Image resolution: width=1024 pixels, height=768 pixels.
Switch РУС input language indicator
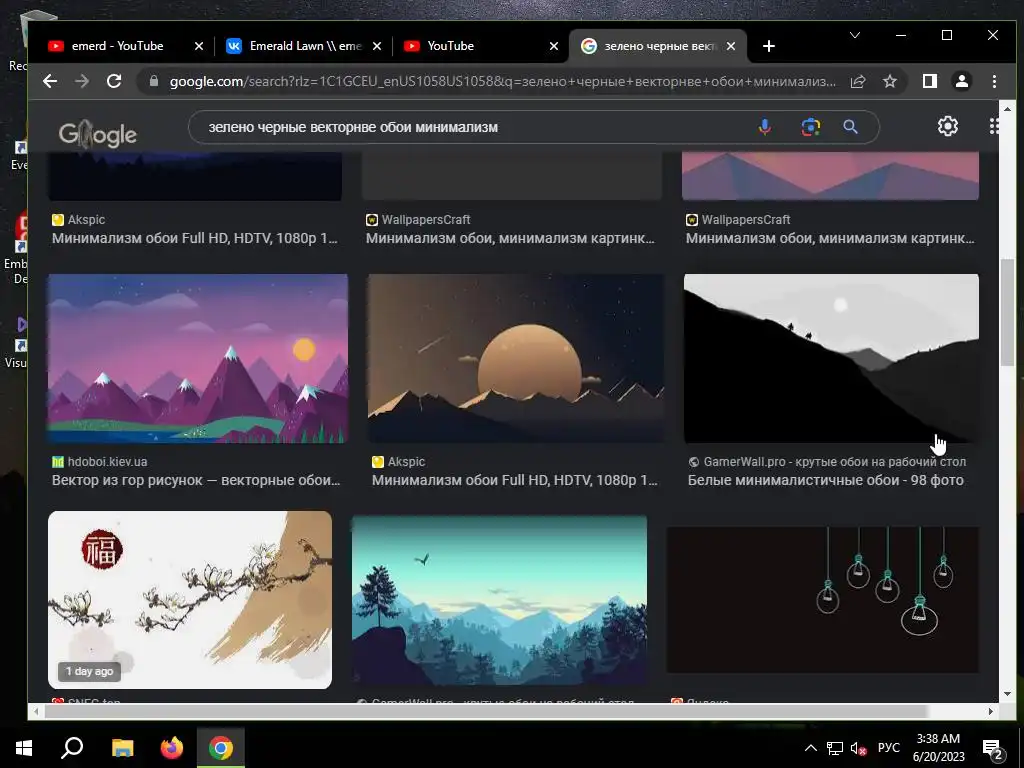pos(888,748)
